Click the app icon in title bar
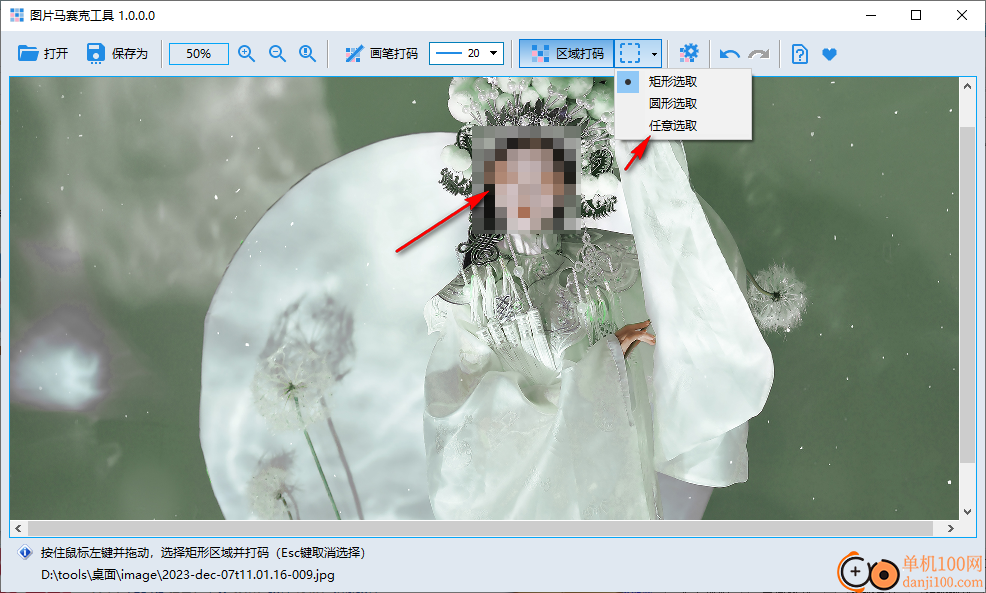 pos(17,15)
